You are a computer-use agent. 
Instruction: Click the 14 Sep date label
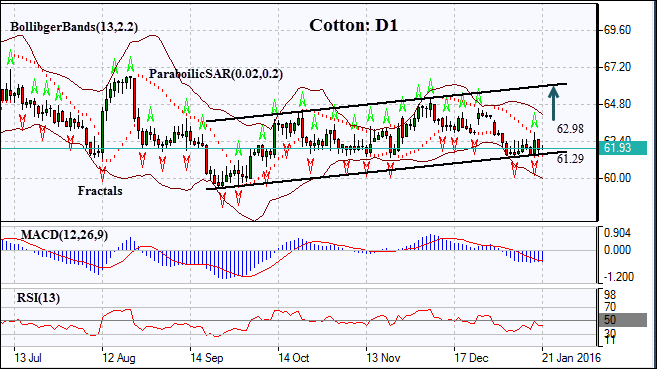point(207,358)
